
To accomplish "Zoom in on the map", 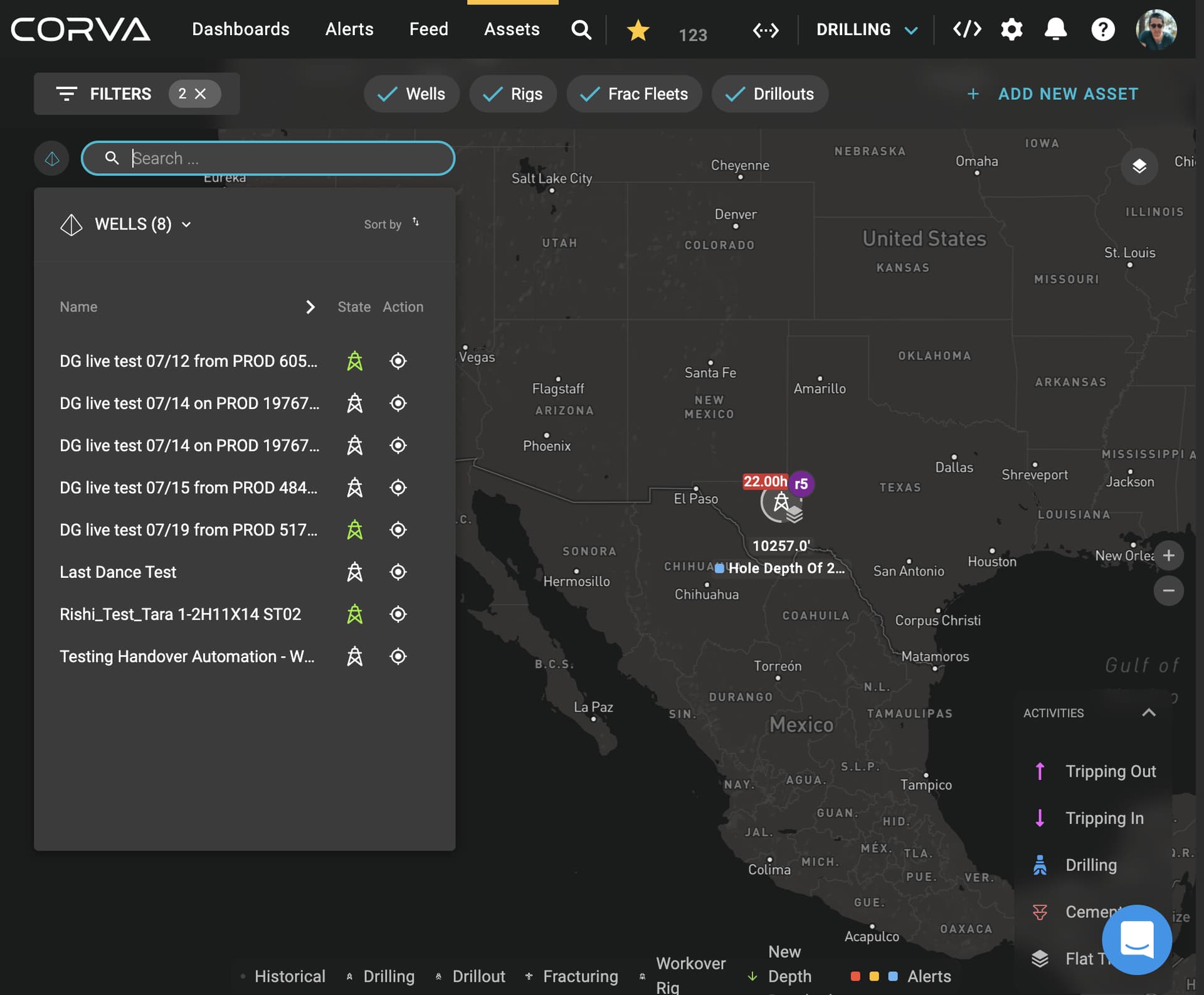I will click(x=1168, y=555).
